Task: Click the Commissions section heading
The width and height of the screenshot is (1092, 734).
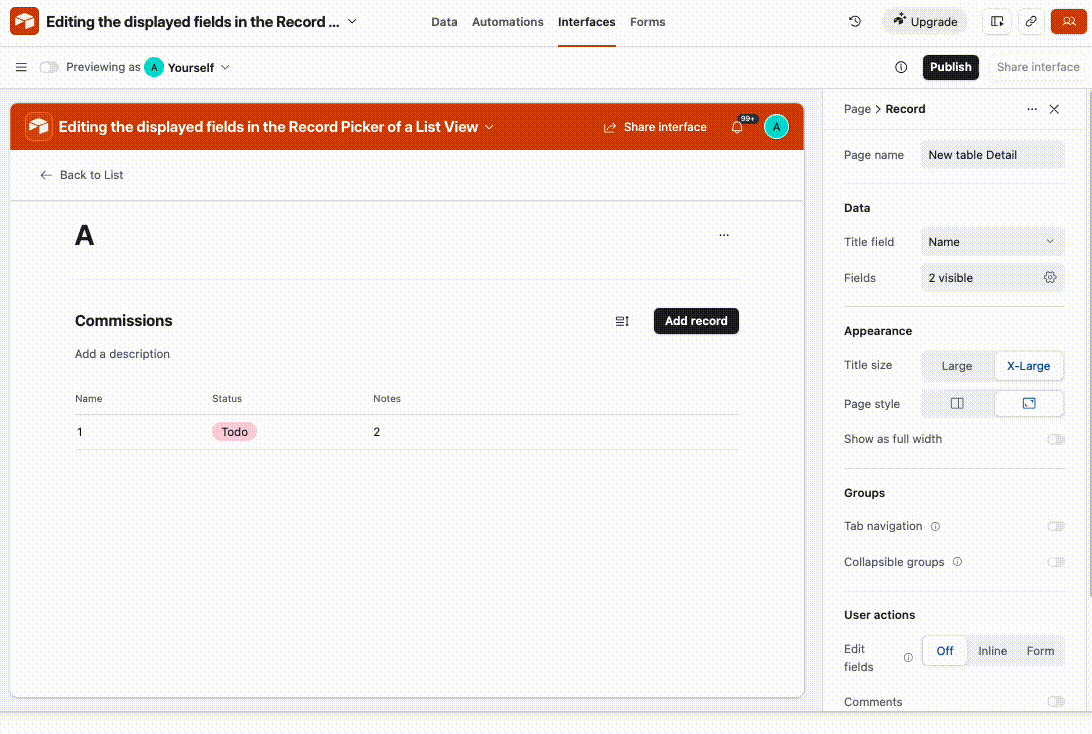Action: 124,321
